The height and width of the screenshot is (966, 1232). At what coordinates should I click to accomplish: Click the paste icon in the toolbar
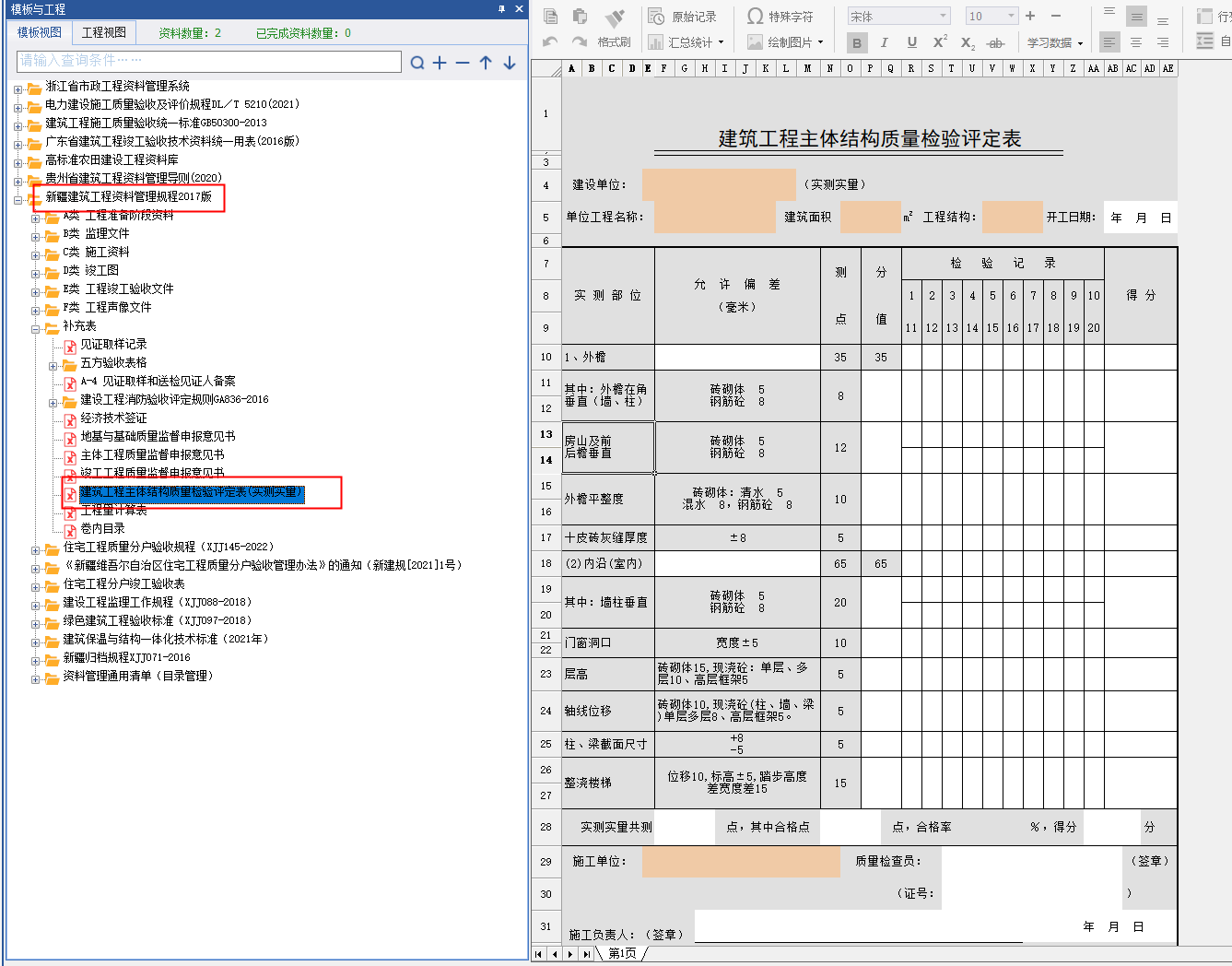pyautogui.click(x=580, y=17)
